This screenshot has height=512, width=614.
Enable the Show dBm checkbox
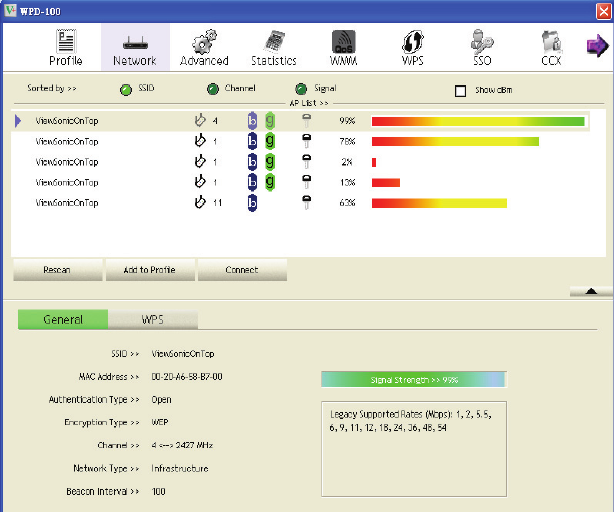click(x=460, y=91)
